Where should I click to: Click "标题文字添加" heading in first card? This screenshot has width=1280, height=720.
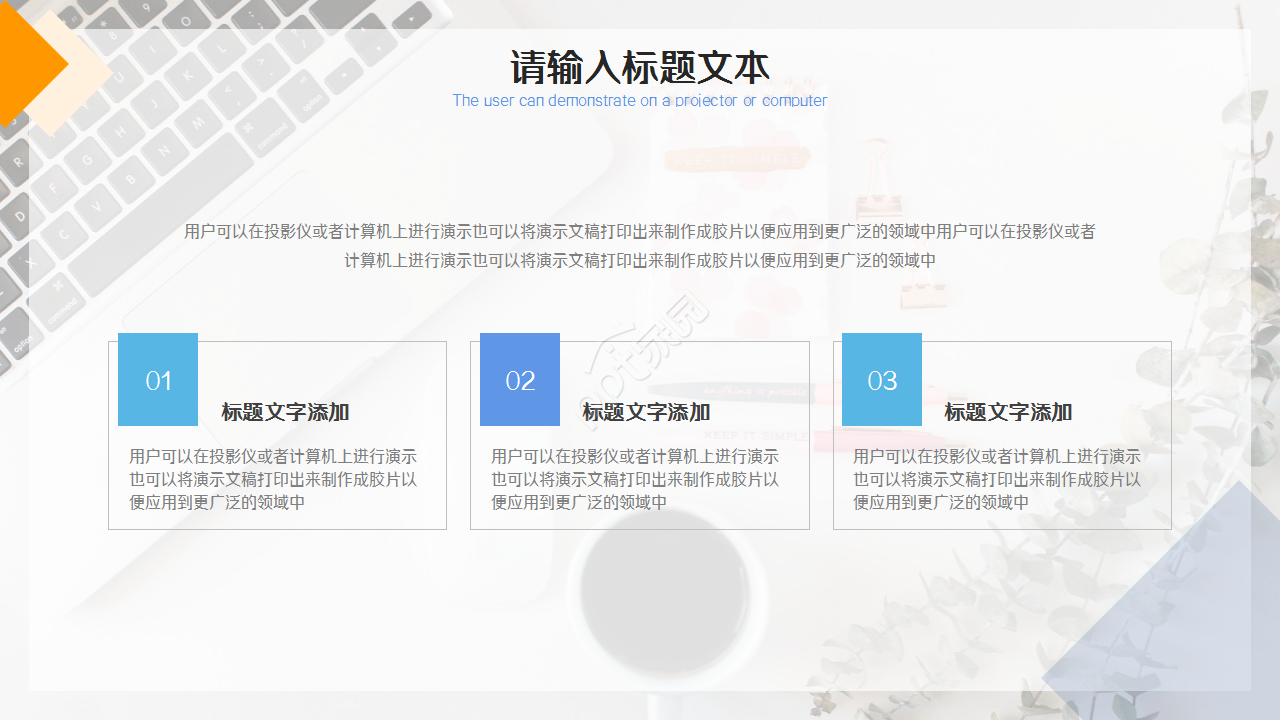(286, 412)
